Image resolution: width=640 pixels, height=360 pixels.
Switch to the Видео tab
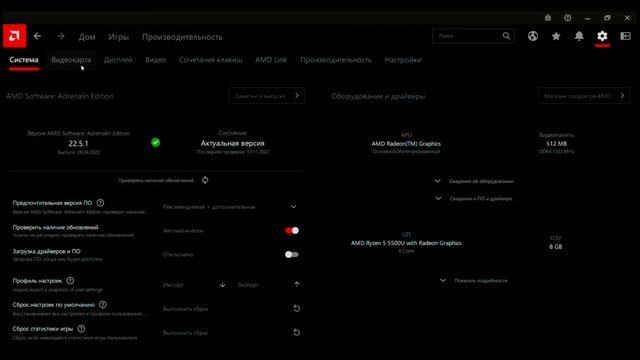tap(156, 60)
